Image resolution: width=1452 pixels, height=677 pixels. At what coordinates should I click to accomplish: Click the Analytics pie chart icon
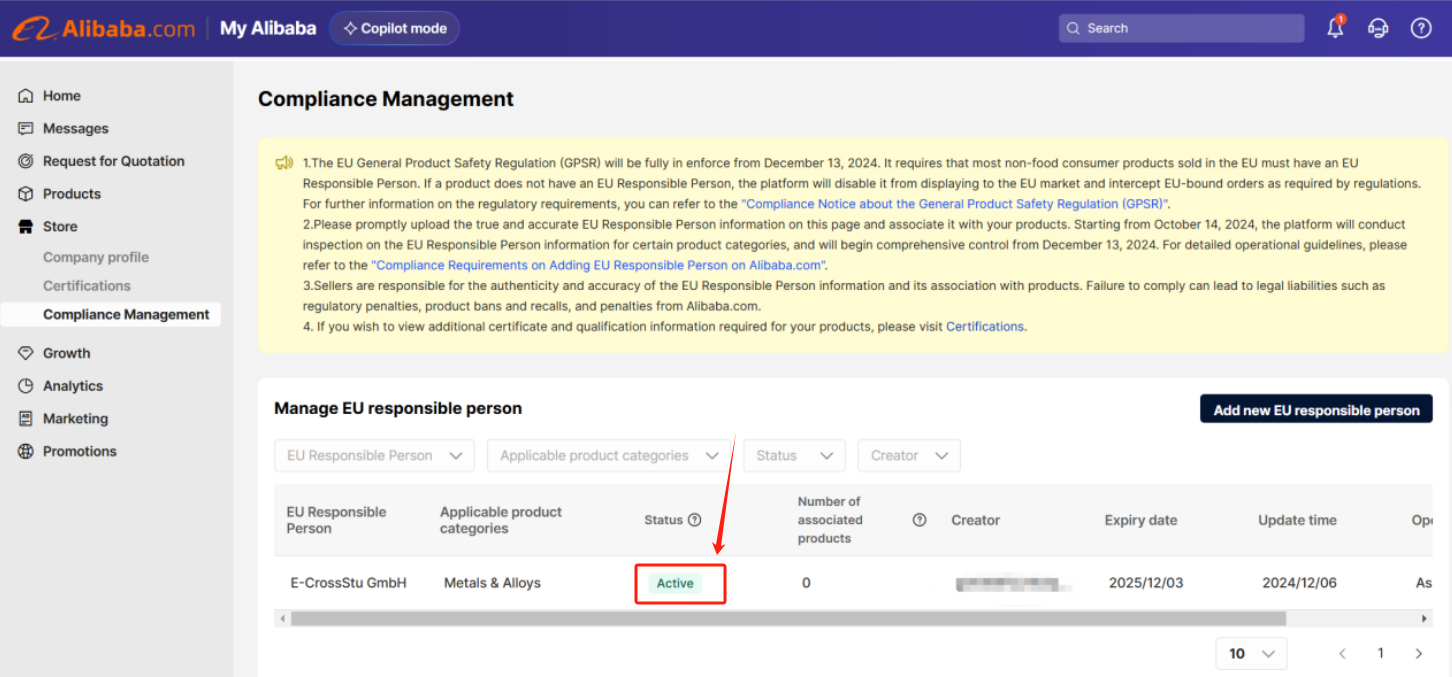(26, 386)
